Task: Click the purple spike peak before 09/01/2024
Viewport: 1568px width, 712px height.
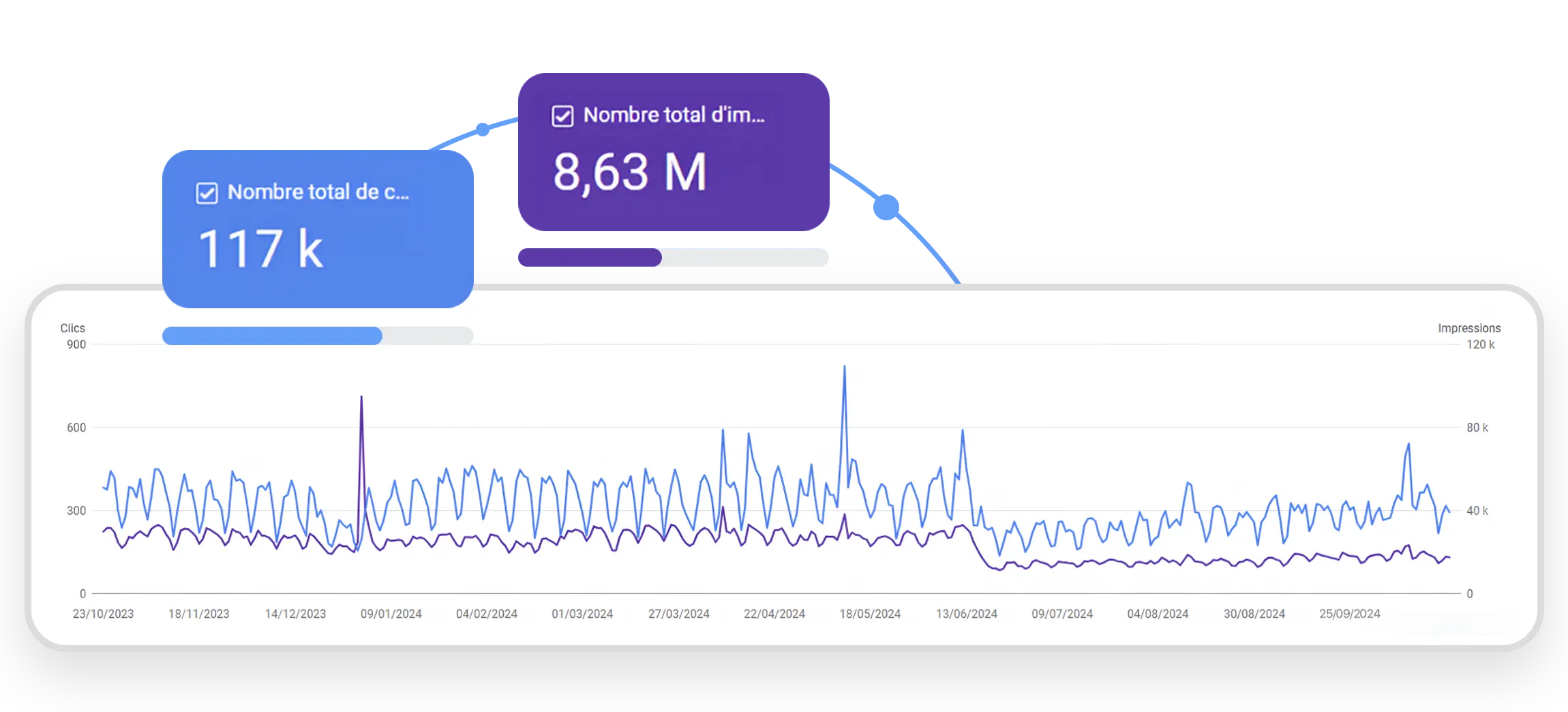Action: [361, 397]
